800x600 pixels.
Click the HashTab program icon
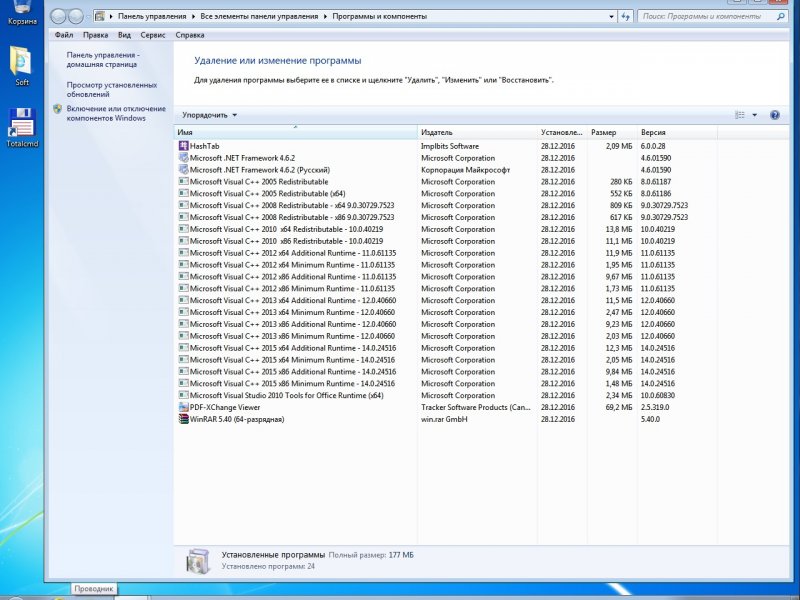click(184, 146)
